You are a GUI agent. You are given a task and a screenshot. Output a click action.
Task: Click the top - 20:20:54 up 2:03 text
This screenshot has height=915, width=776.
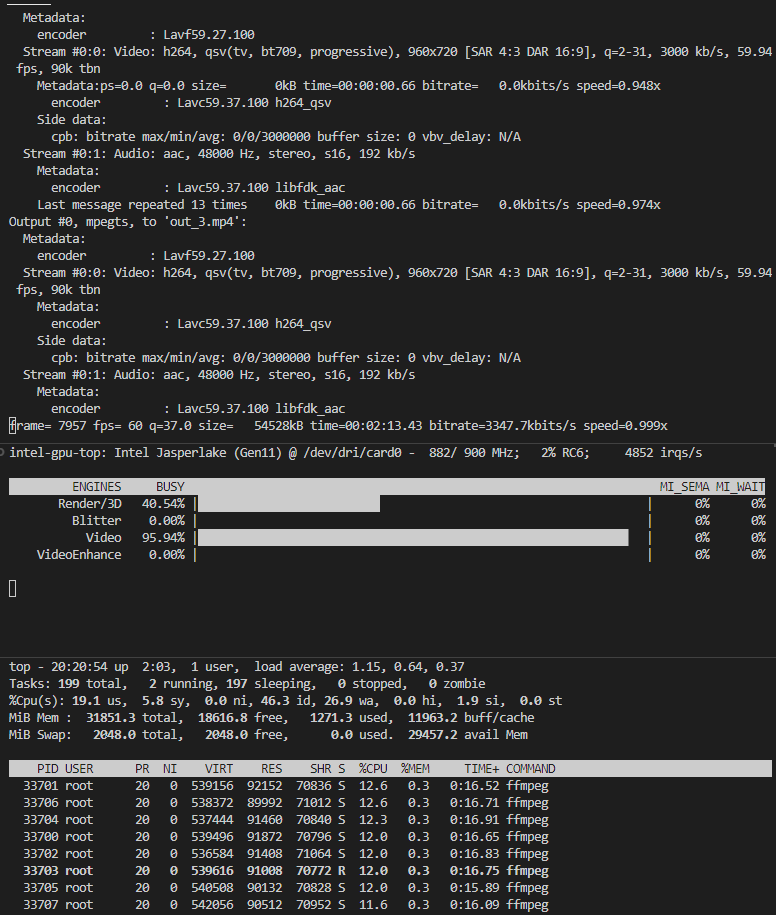[92, 666]
